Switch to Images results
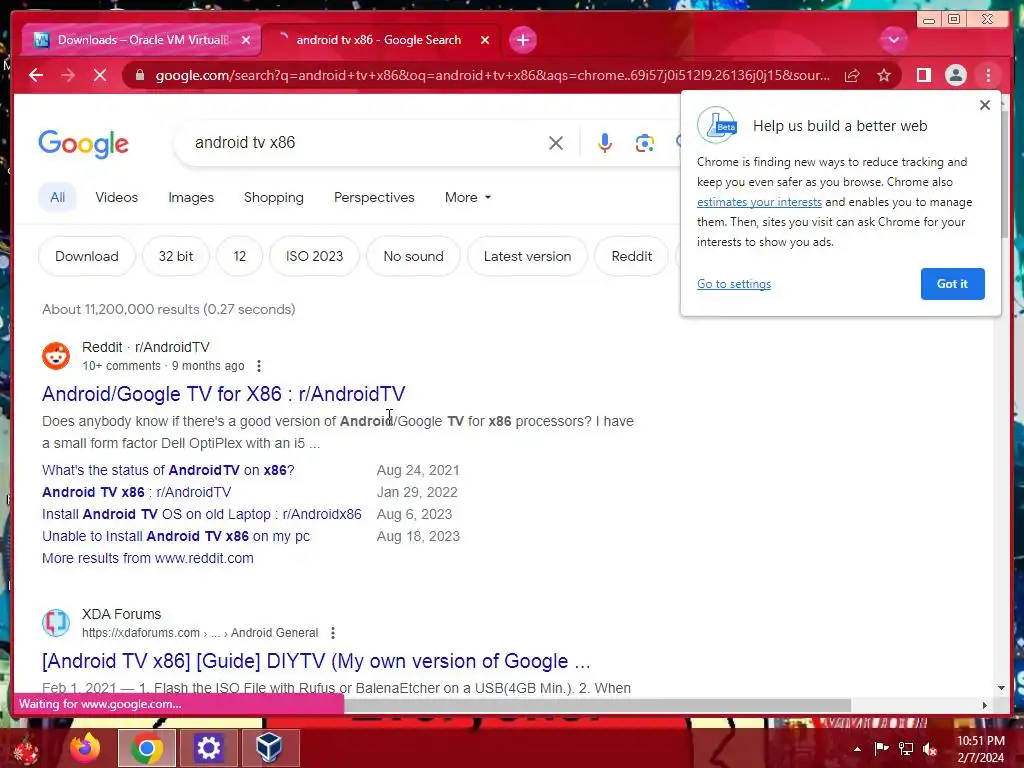The image size is (1024, 768). [x=191, y=197]
